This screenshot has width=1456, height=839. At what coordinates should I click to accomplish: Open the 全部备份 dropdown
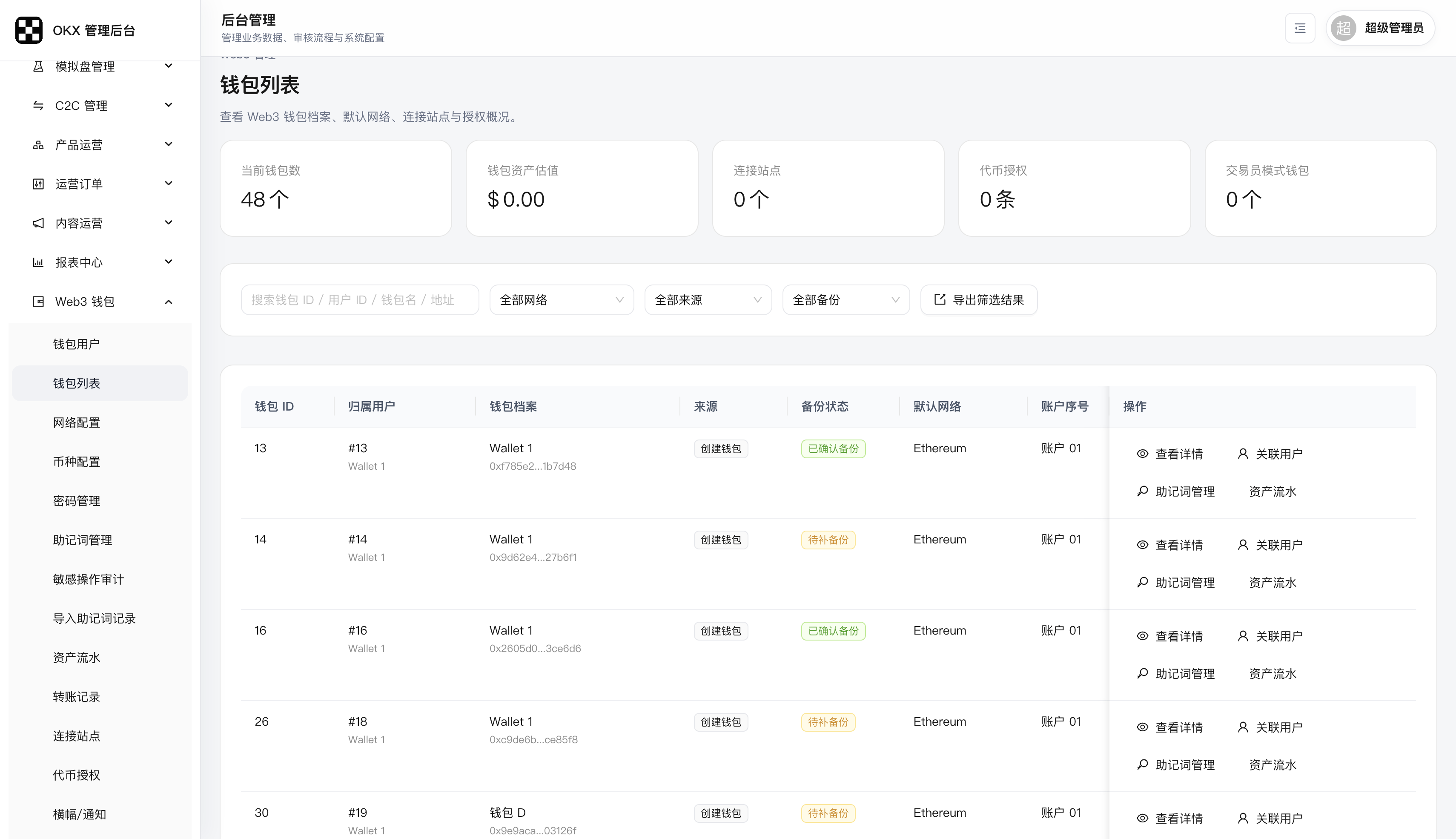pos(846,300)
